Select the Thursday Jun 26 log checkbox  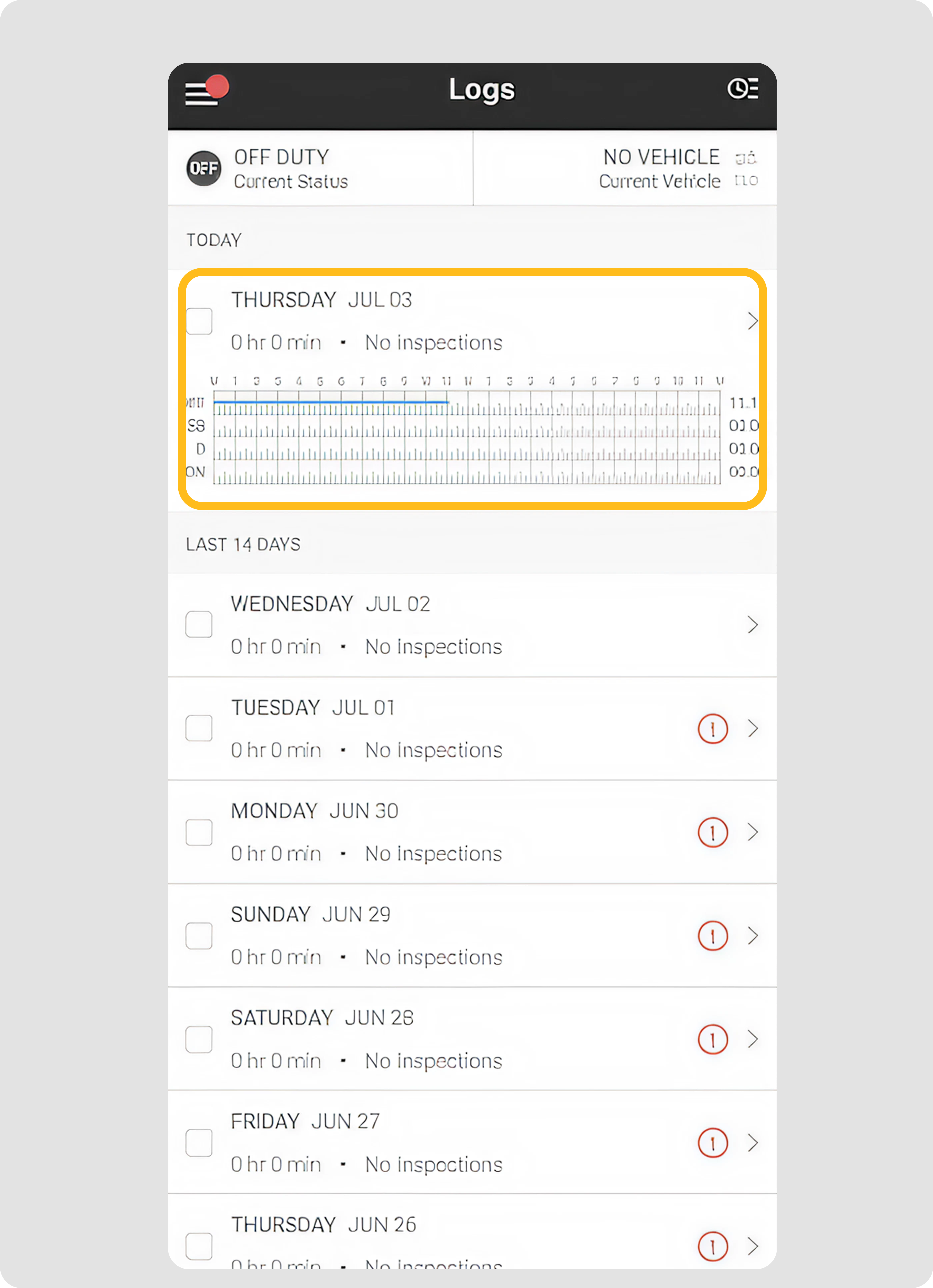(199, 1246)
